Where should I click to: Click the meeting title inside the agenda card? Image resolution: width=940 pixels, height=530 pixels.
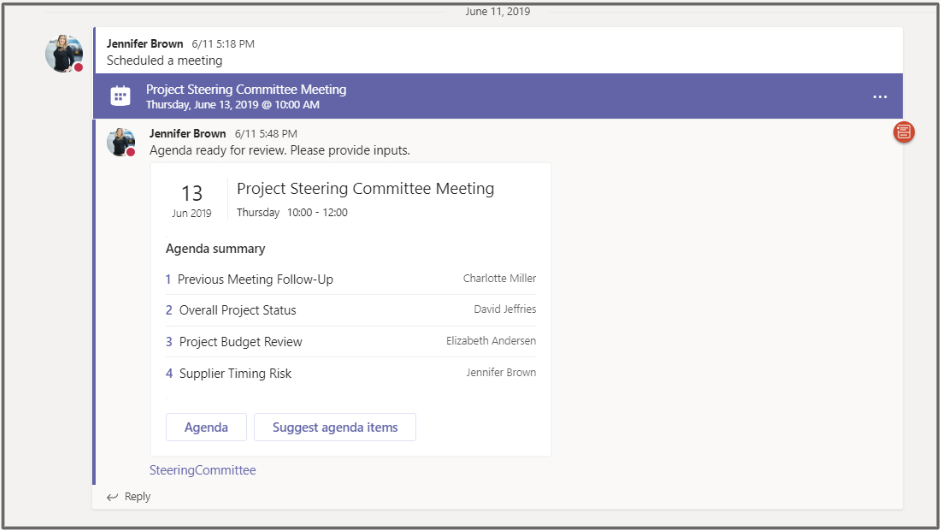tap(365, 188)
